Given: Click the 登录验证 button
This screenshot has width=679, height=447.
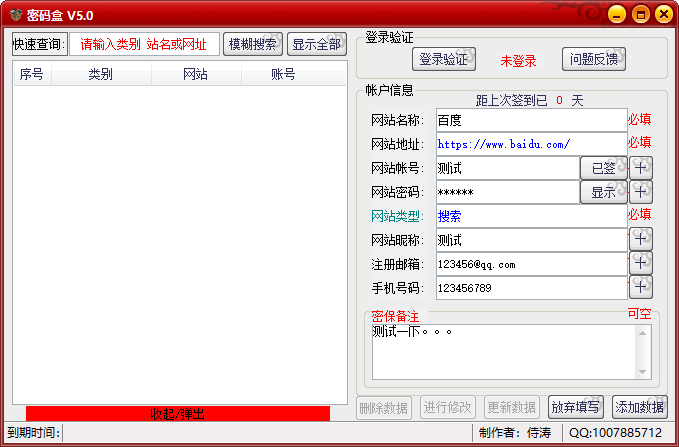Looking at the screenshot, I should [444, 59].
